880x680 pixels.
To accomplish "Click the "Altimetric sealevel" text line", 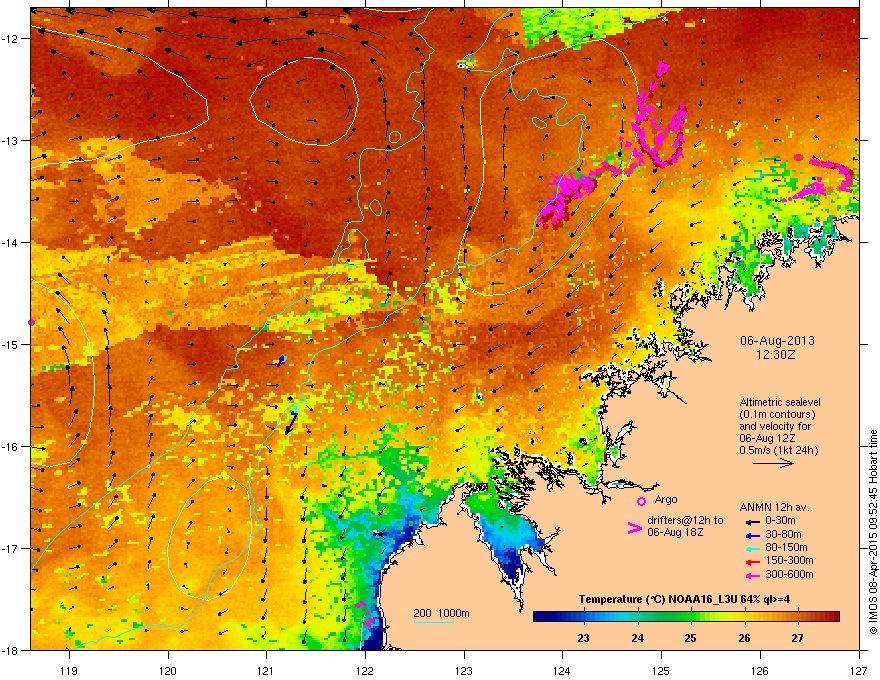I will point(780,402).
